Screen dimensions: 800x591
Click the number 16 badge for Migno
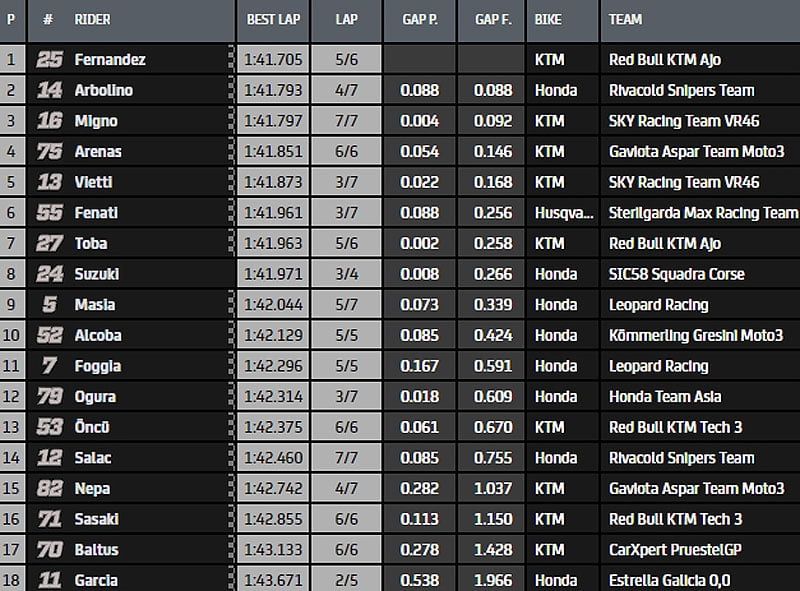(x=49, y=121)
